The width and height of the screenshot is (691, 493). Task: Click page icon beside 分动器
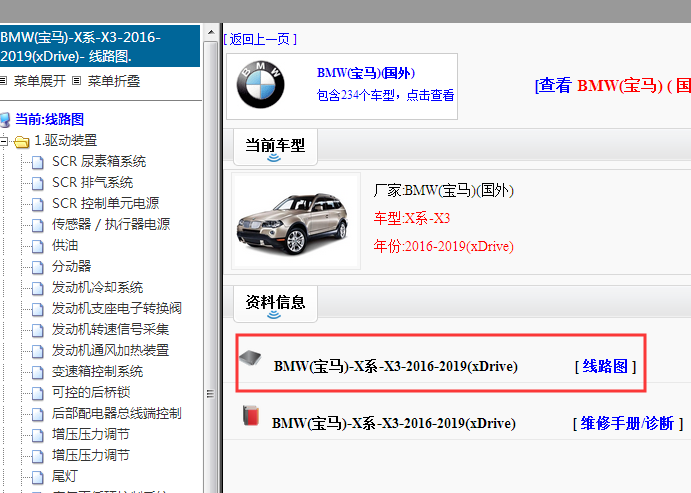point(38,267)
